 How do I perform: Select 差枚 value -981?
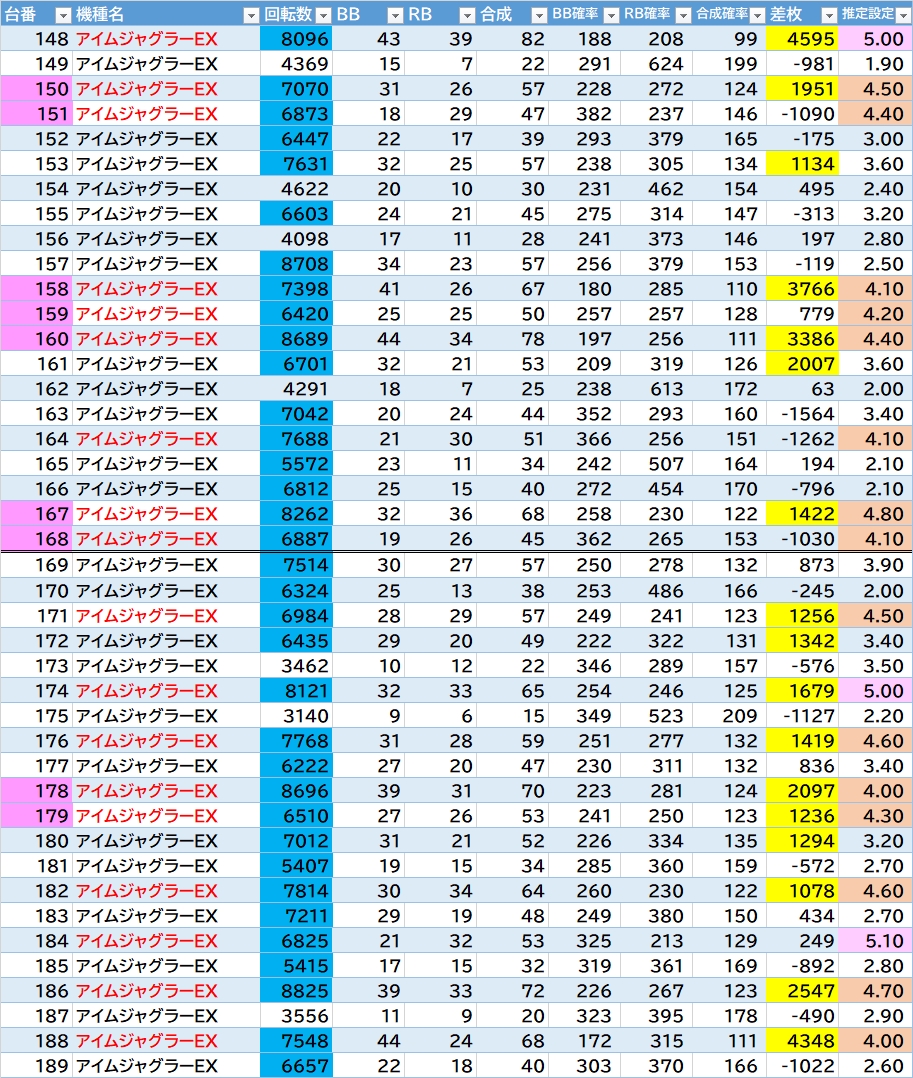(802, 64)
